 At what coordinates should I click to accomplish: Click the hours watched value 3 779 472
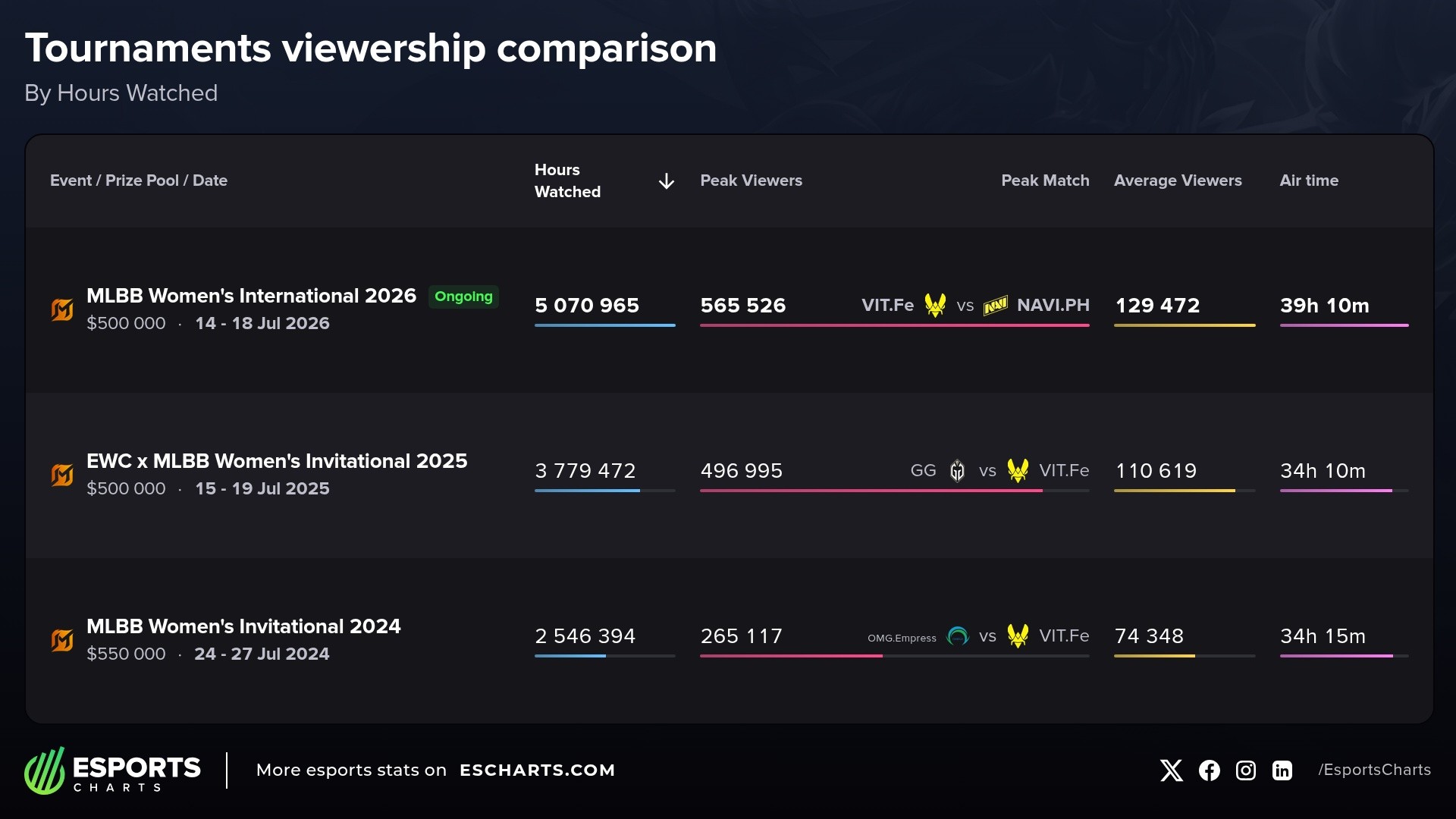point(585,471)
